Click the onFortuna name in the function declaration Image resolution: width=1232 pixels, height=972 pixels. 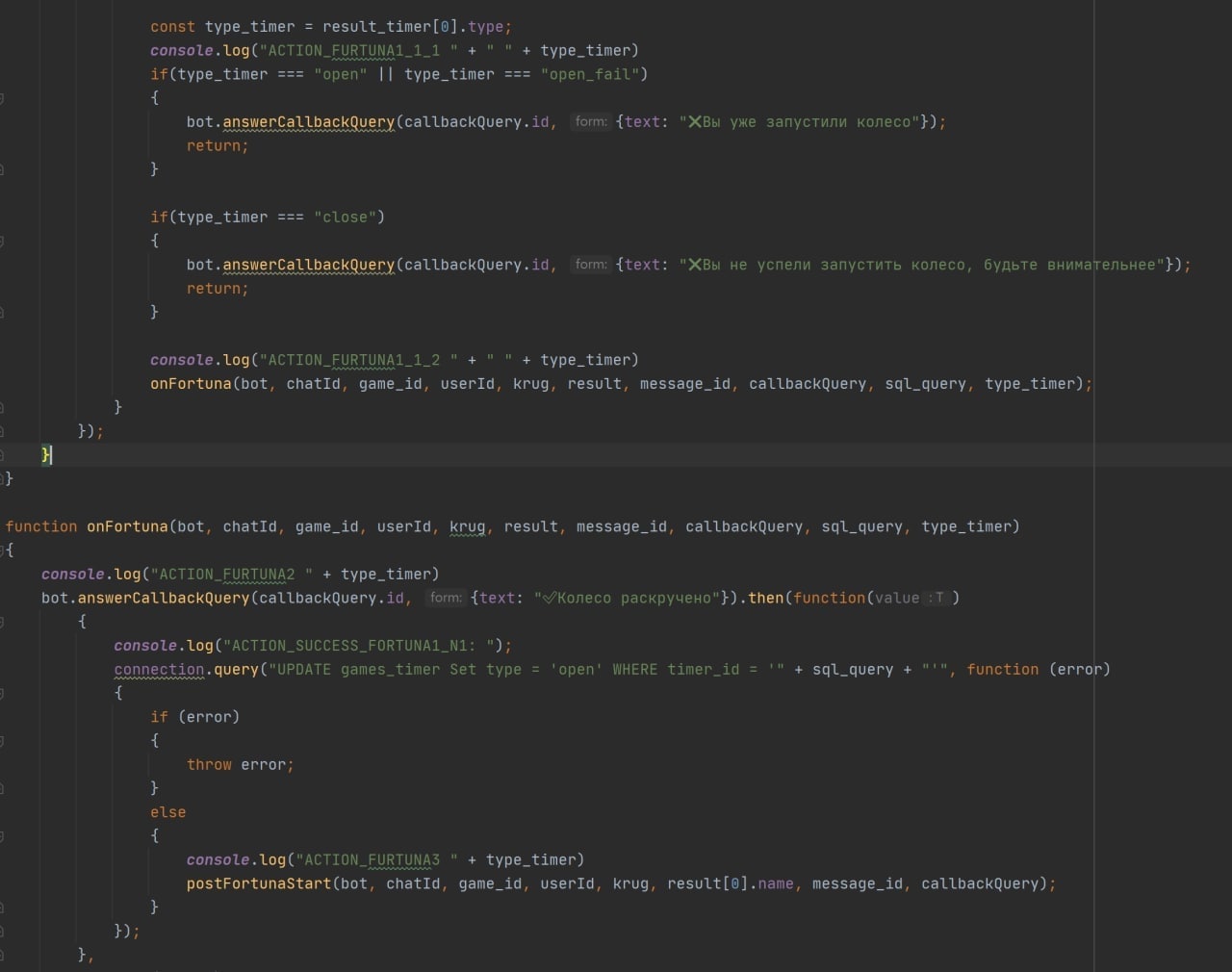127,526
